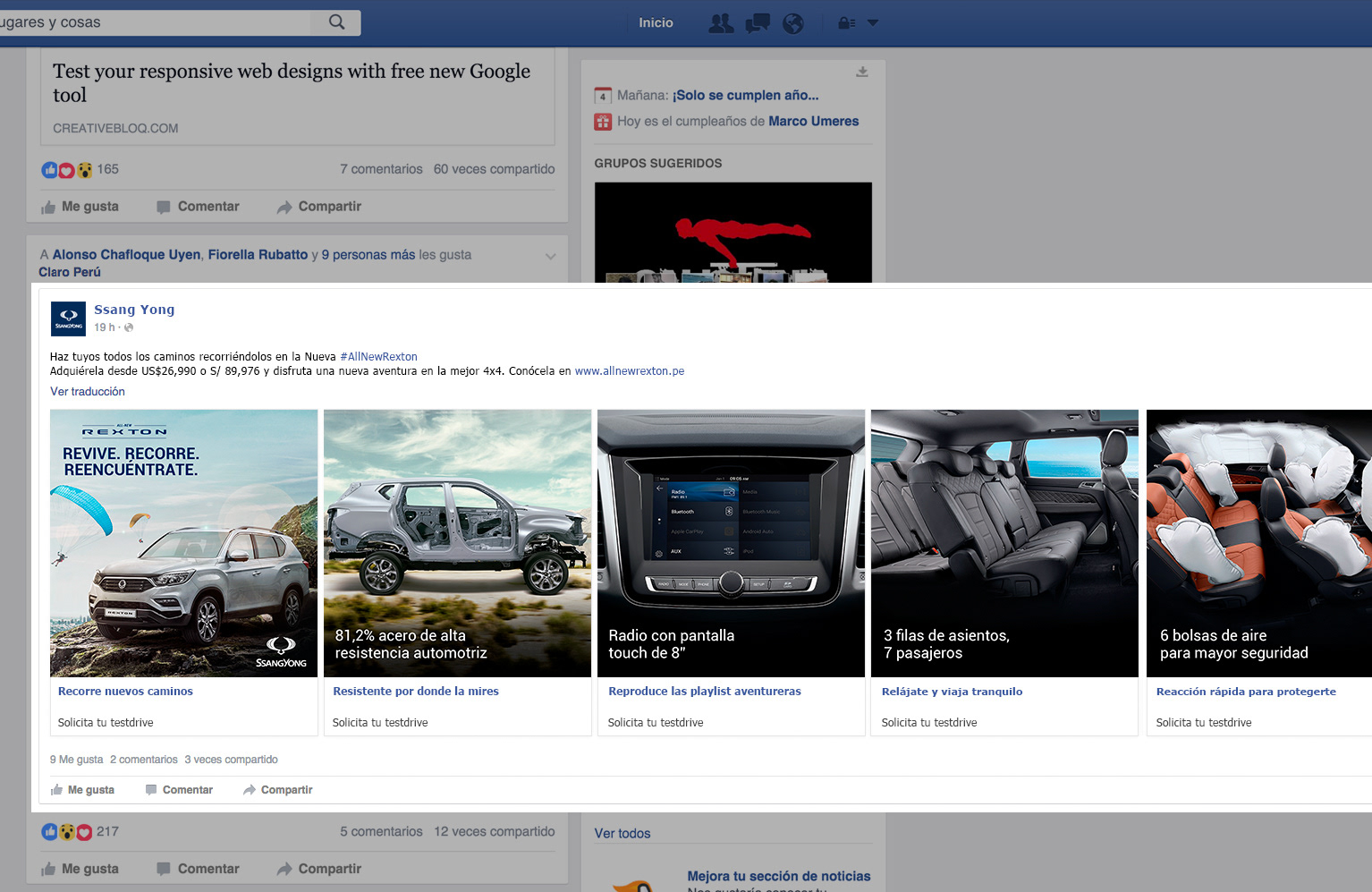1372x892 pixels.
Task: Click Compartir on the Creativebloq post
Action: click(319, 207)
